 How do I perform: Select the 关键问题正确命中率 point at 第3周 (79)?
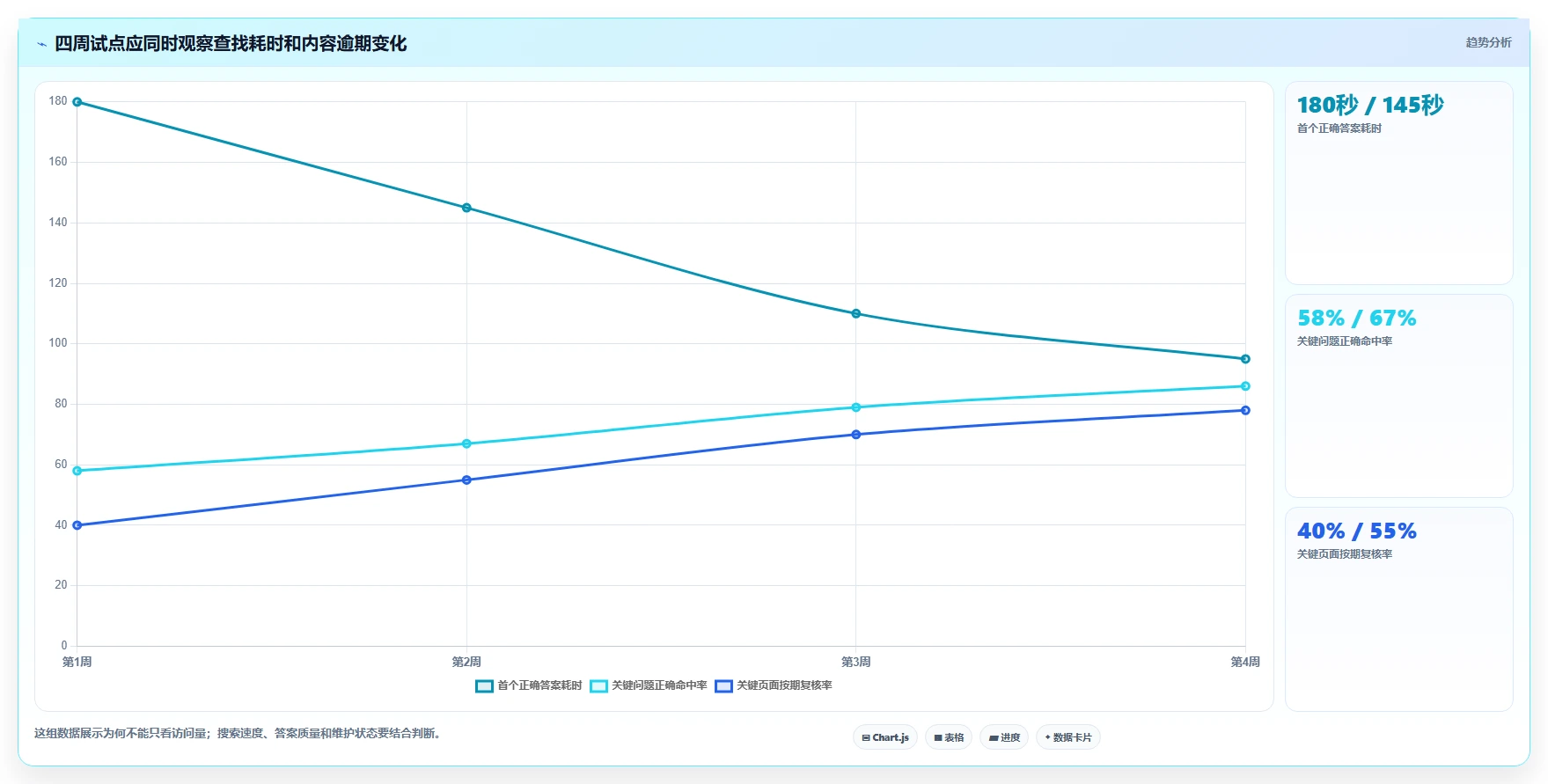(856, 407)
